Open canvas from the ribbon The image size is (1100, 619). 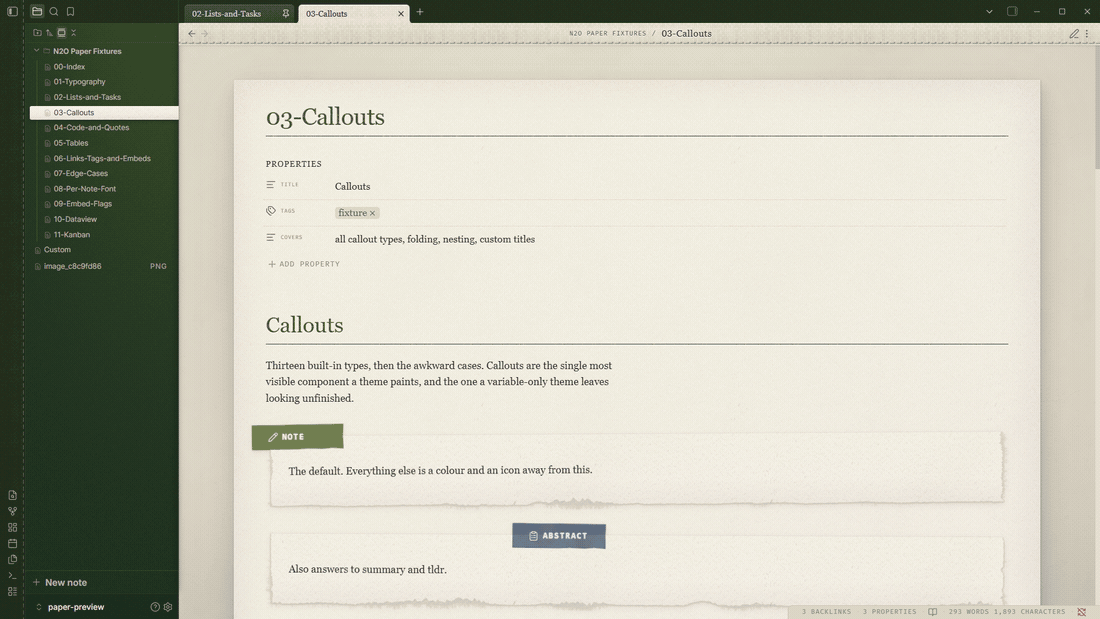tap(12, 527)
